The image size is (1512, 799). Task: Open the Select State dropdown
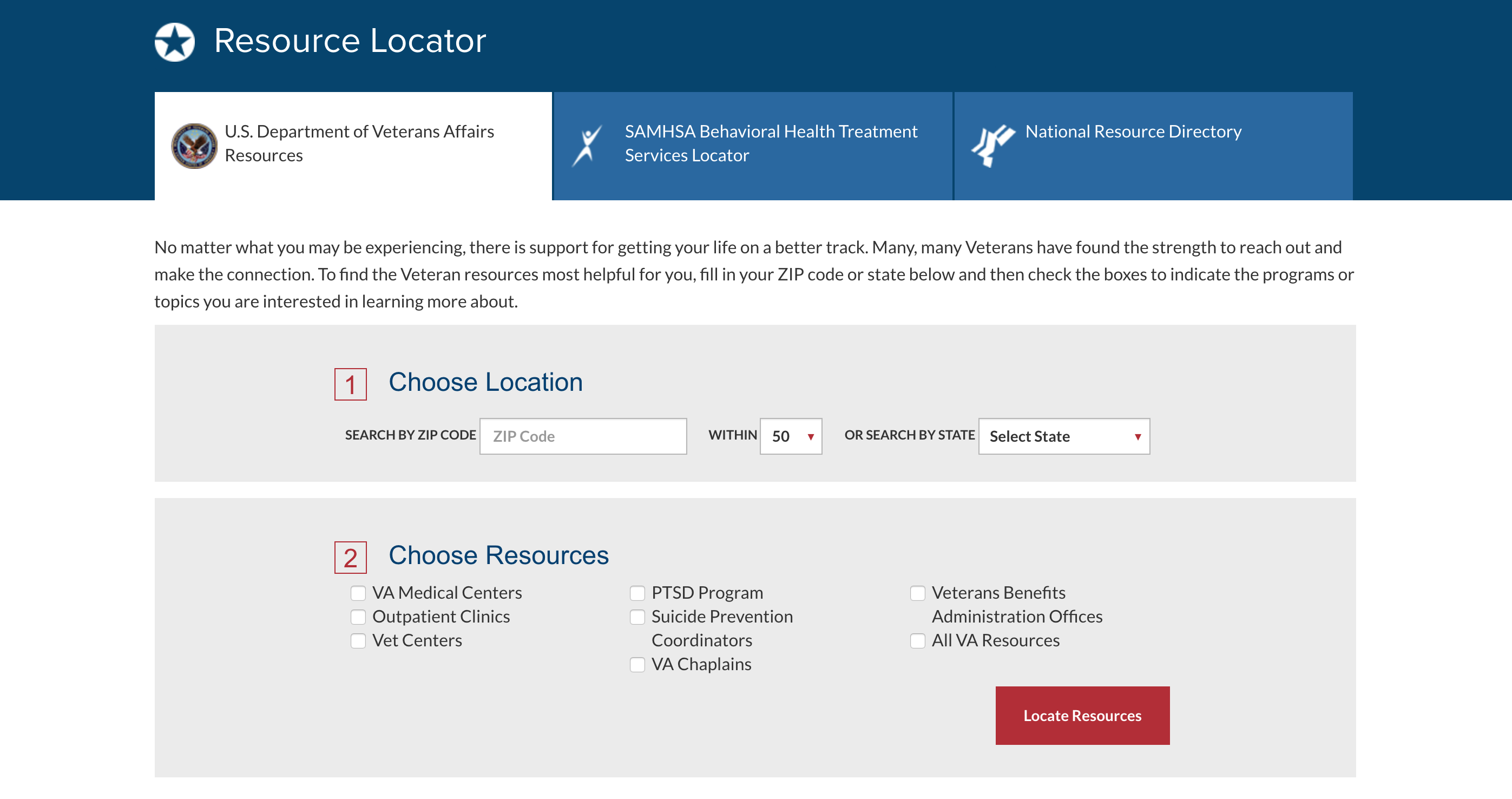[x=1064, y=435]
